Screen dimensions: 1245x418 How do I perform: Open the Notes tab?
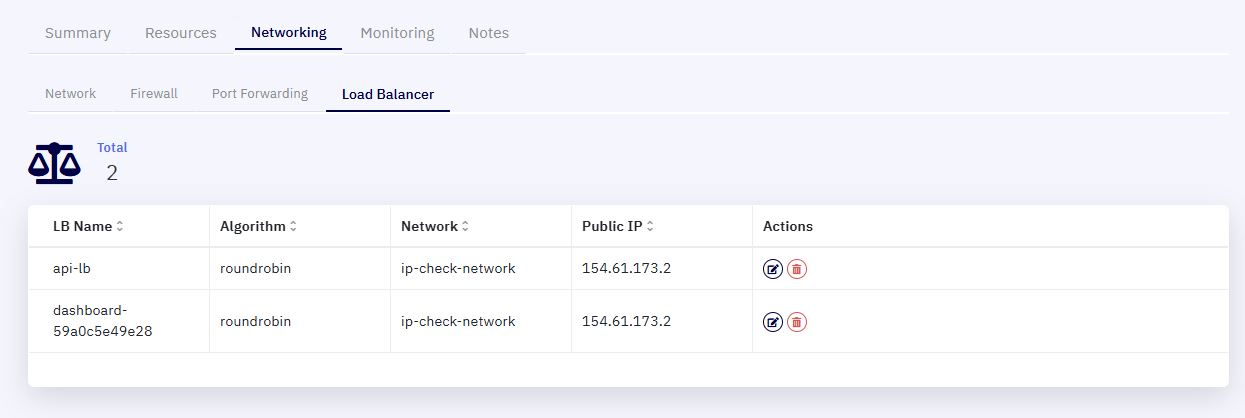pos(489,33)
